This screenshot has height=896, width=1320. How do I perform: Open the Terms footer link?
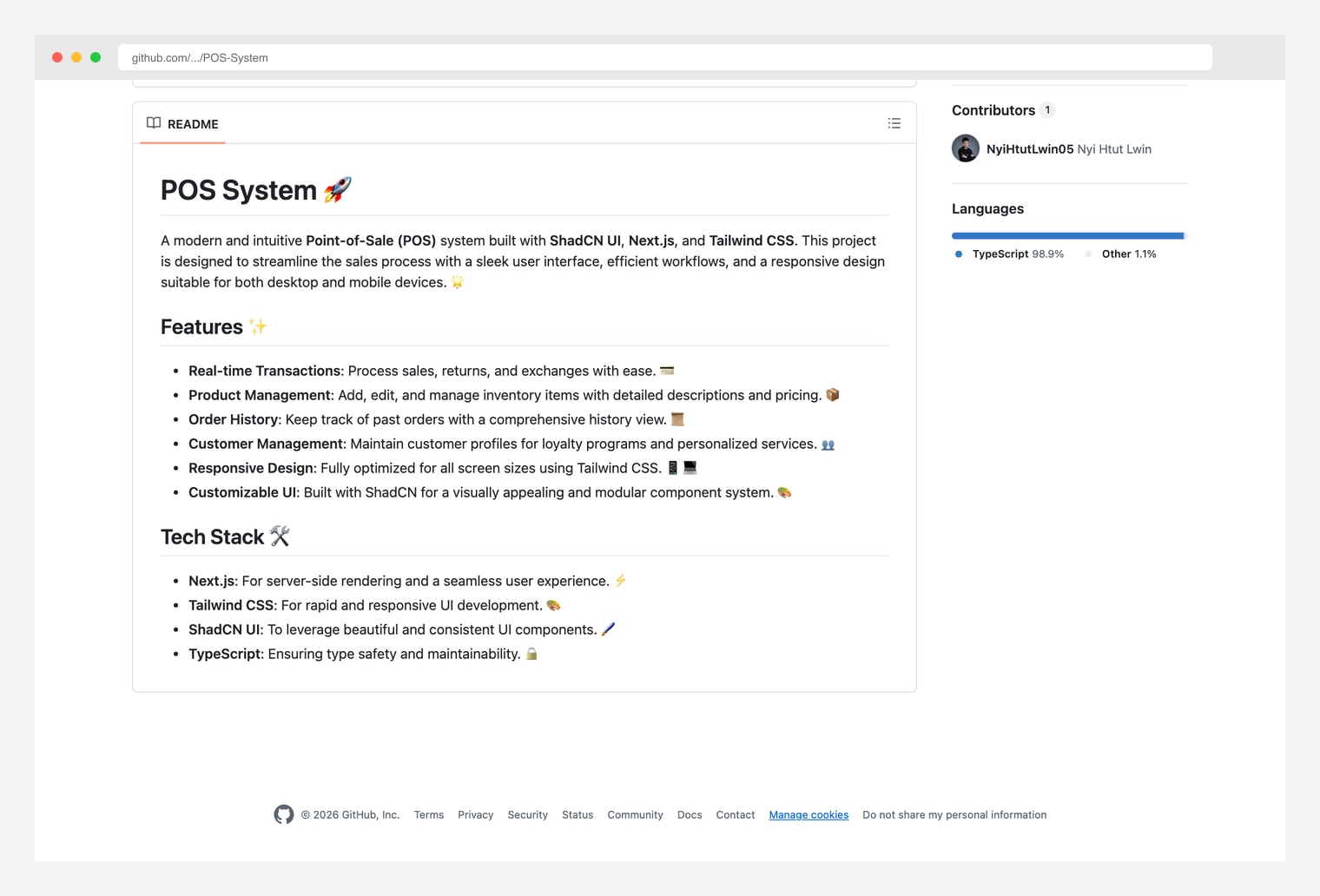click(x=429, y=815)
